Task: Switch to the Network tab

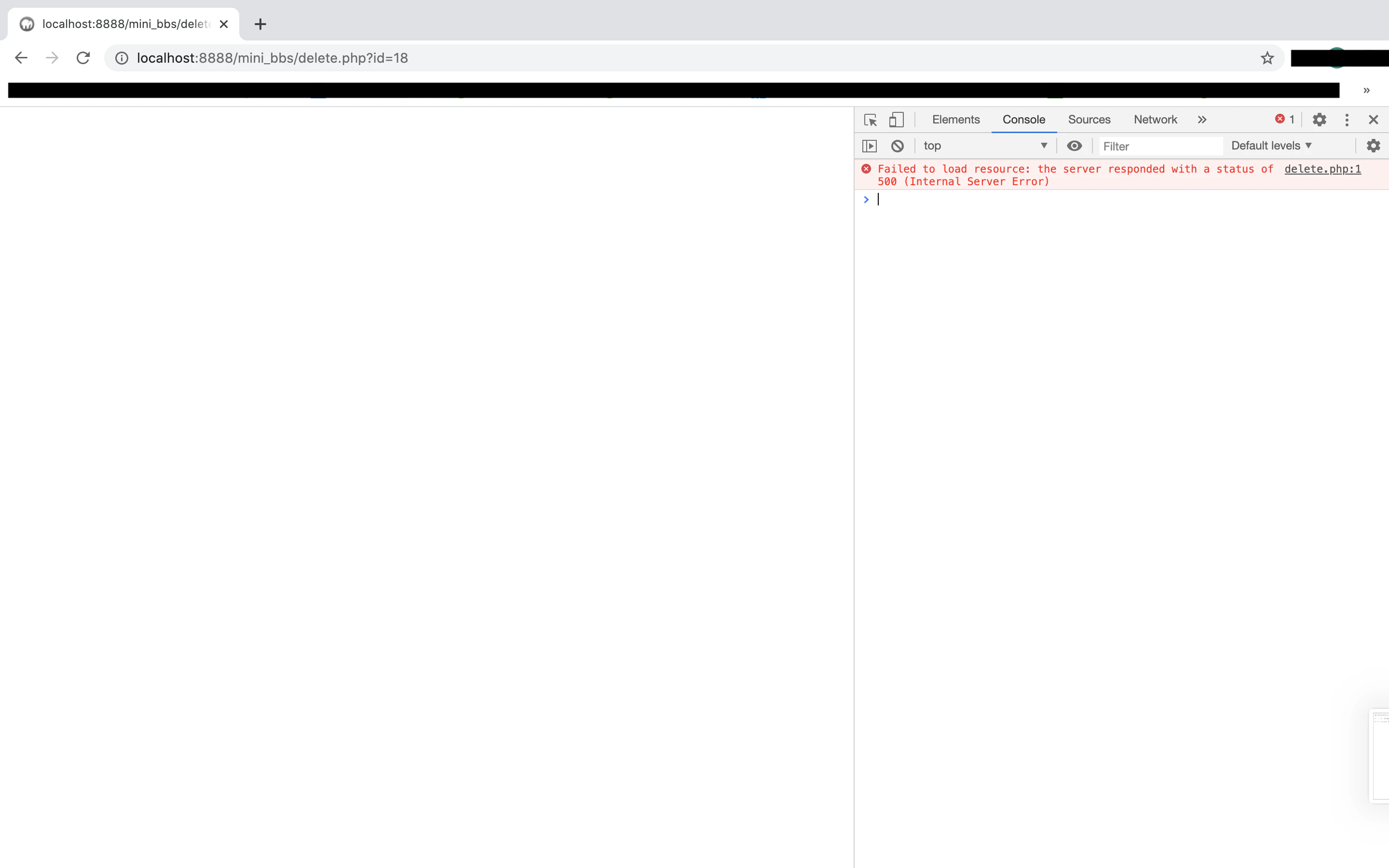Action: (x=1155, y=120)
